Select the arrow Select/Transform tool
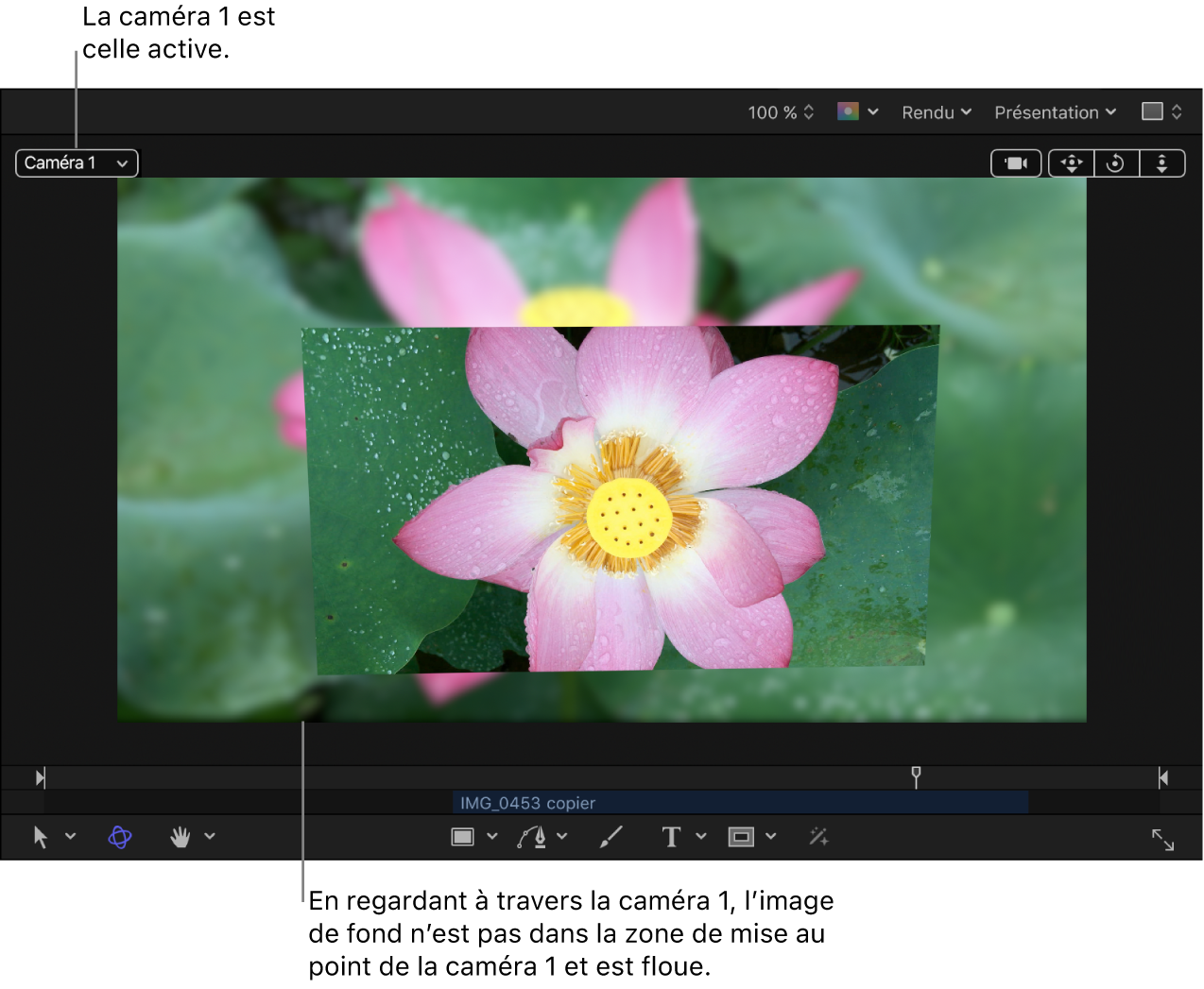Image resolution: width=1204 pixels, height=989 pixels. pos(41,837)
